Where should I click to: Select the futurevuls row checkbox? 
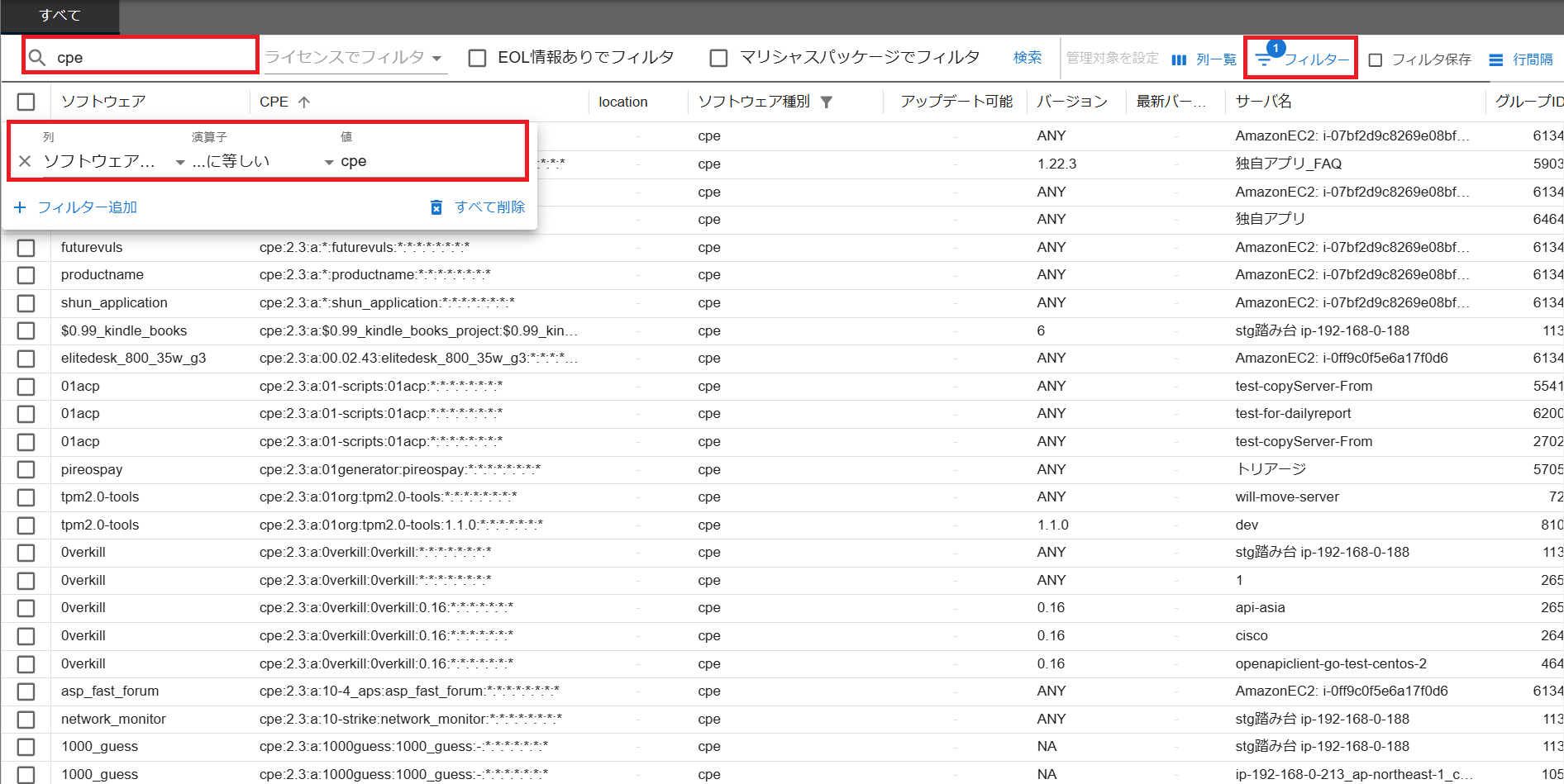[26, 248]
